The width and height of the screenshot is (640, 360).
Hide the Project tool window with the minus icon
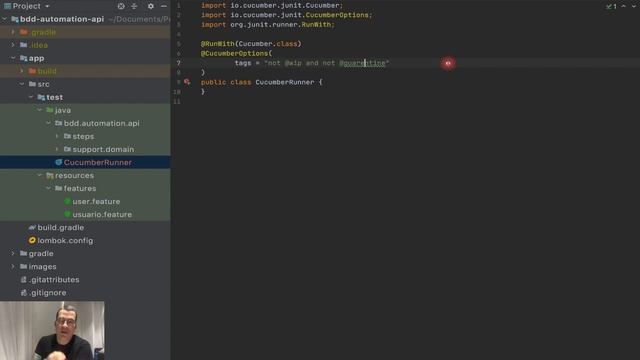[164, 6]
